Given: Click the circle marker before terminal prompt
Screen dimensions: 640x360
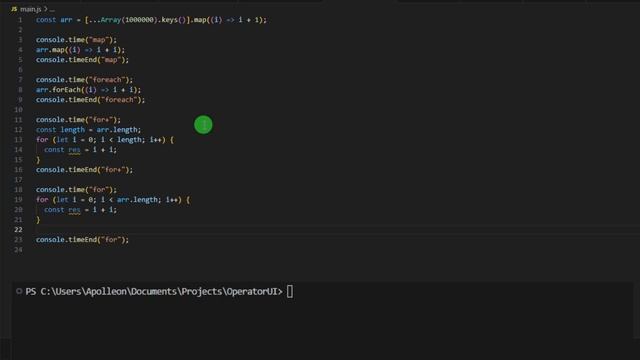Looking at the screenshot, I should pyautogui.click(x=19, y=291).
